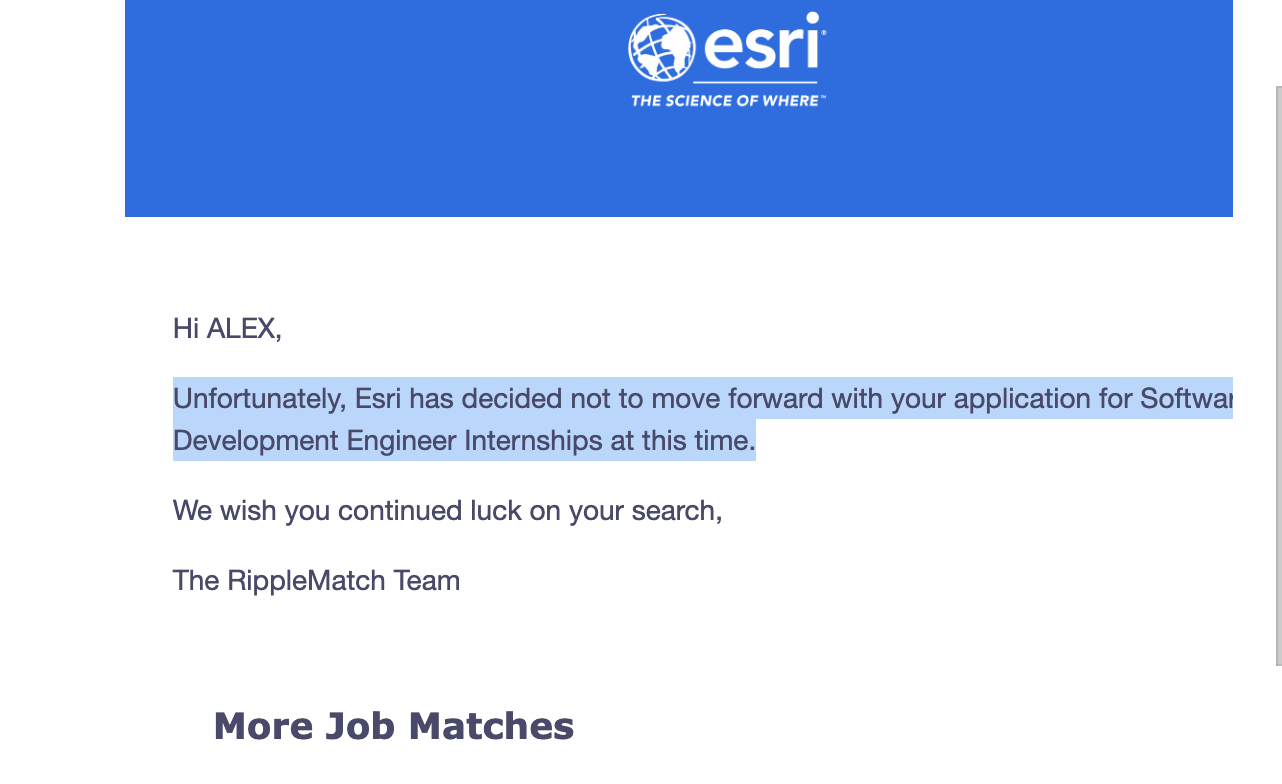Viewport: 1282px width, 784px height.
Task: Click the "Hi ALEX," greeting line
Action: 227,328
